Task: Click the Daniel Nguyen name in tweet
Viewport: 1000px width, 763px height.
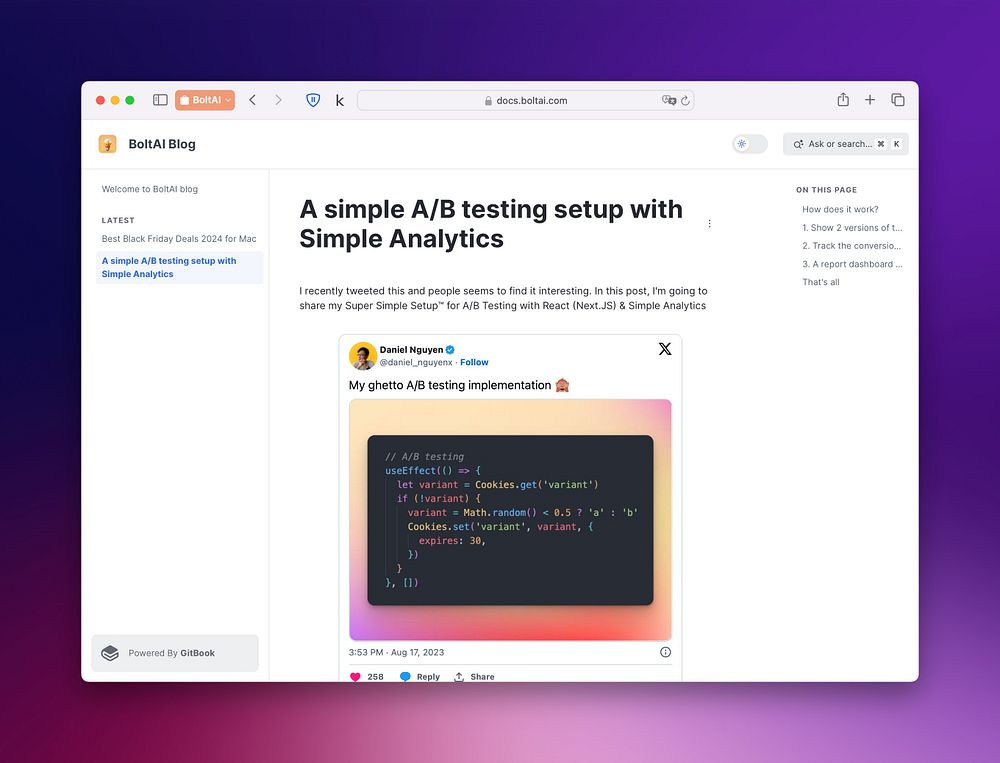Action: 411,350
